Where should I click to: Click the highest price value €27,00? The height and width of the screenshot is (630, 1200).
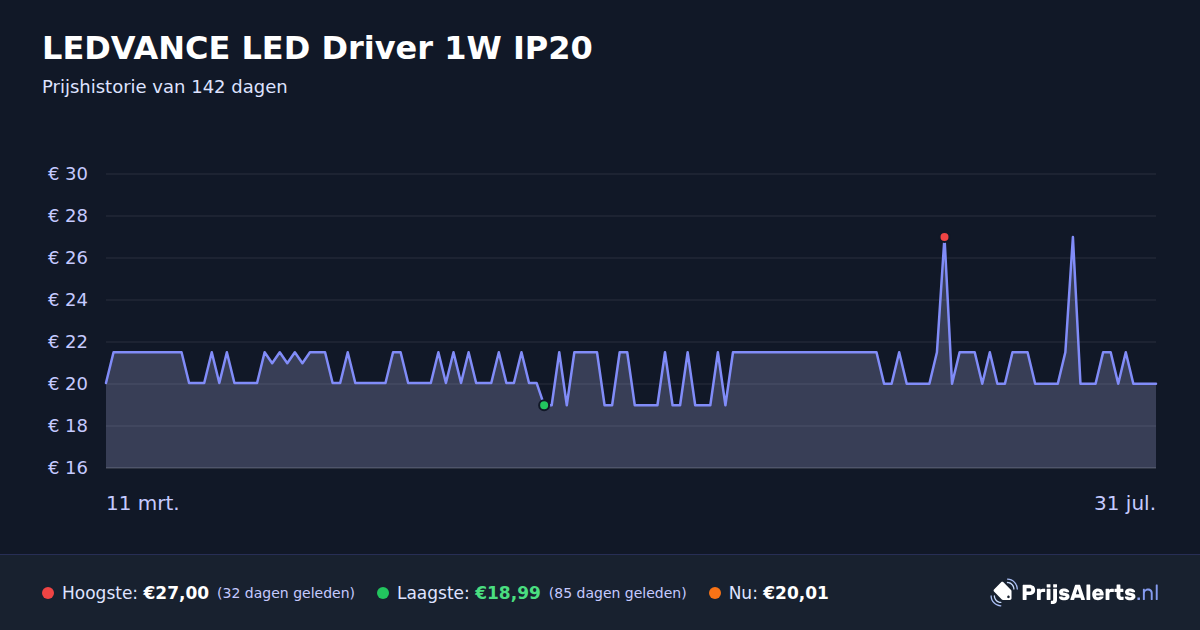tap(176, 593)
